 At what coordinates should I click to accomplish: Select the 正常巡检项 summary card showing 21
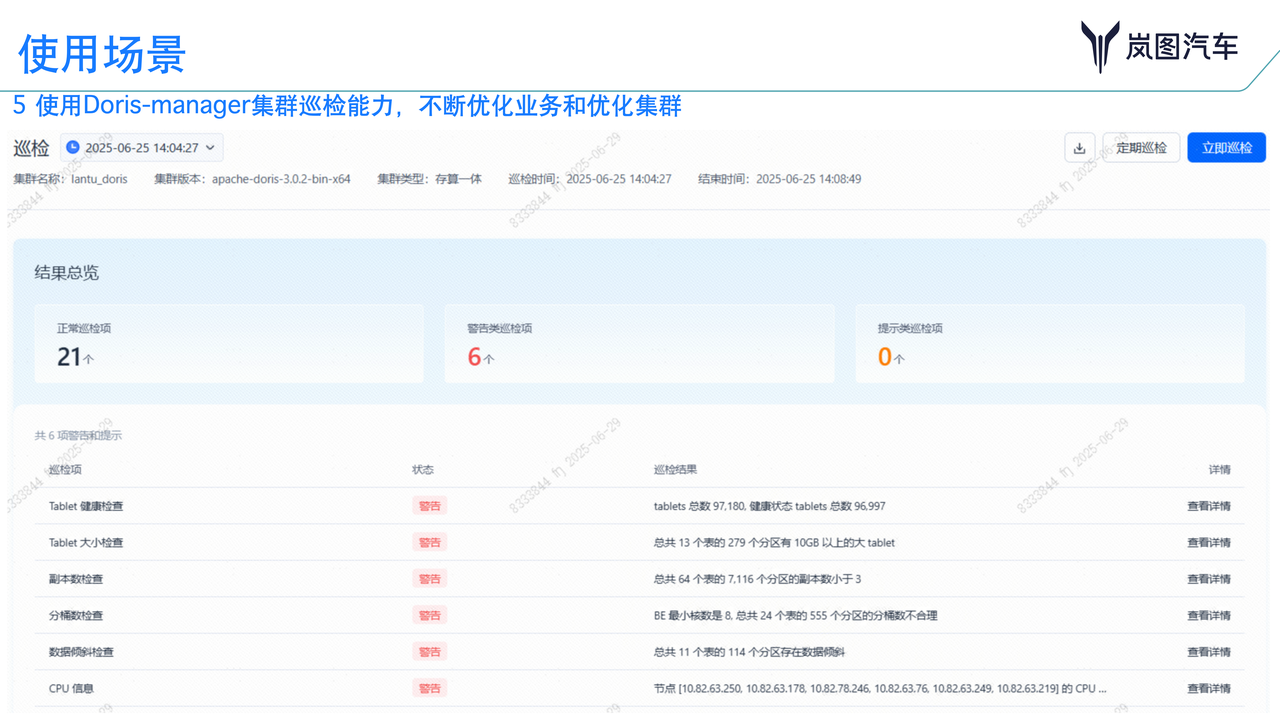click(x=229, y=343)
